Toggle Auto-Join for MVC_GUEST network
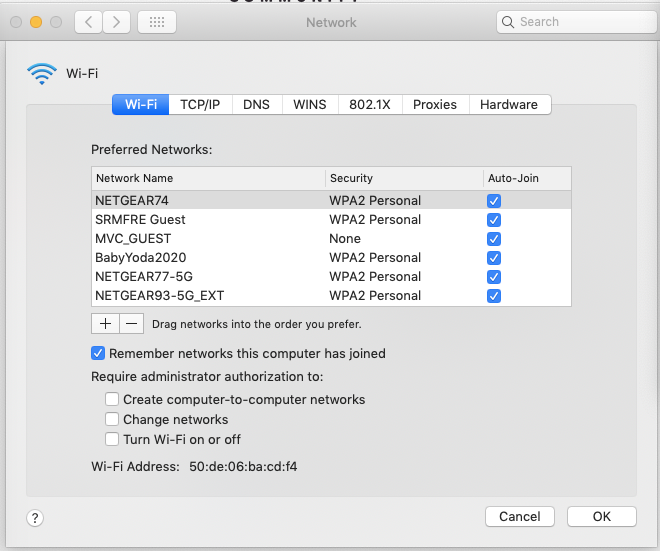 point(493,239)
